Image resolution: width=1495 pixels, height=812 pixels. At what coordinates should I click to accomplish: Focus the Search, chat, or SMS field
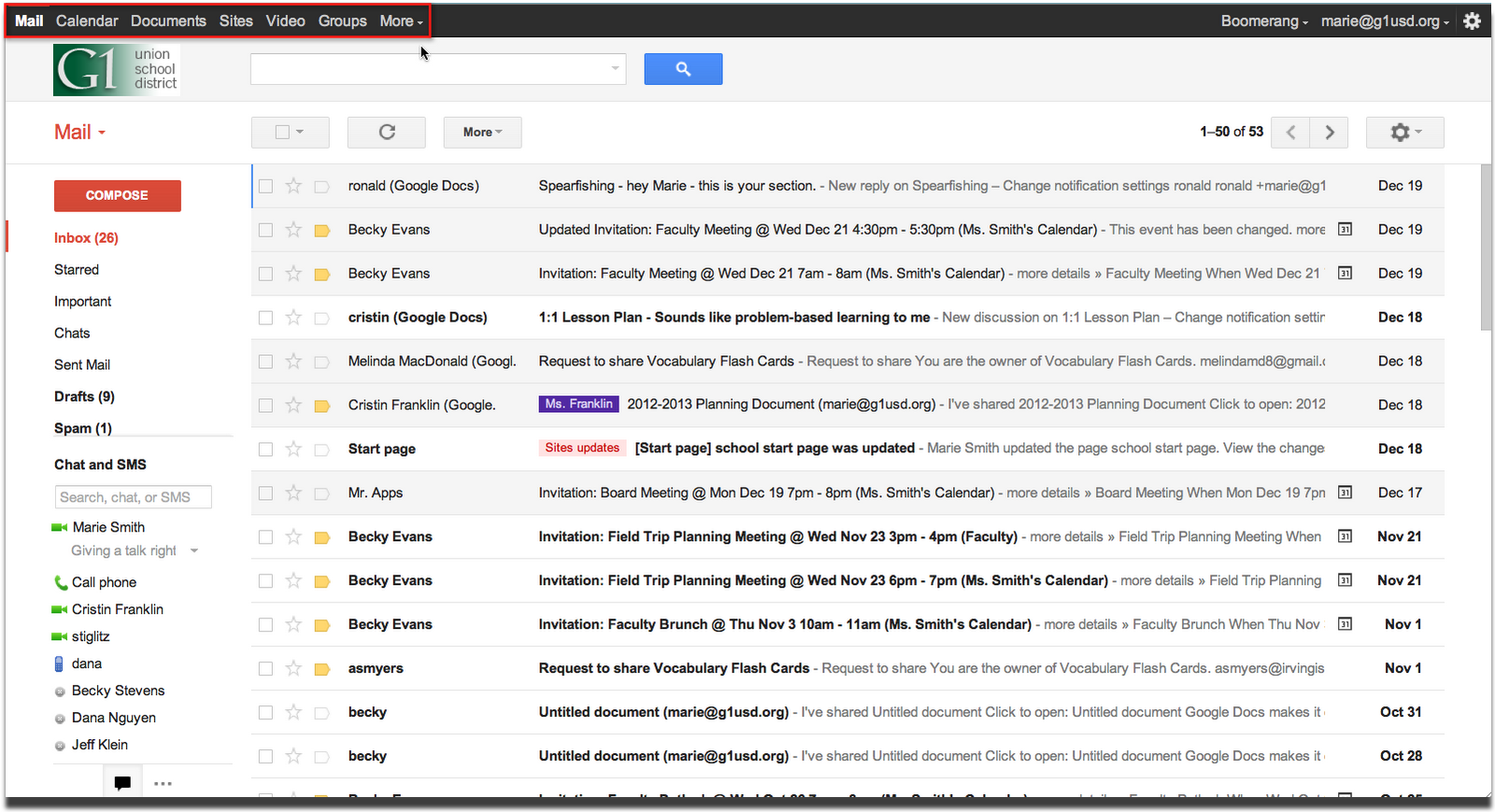click(x=133, y=497)
